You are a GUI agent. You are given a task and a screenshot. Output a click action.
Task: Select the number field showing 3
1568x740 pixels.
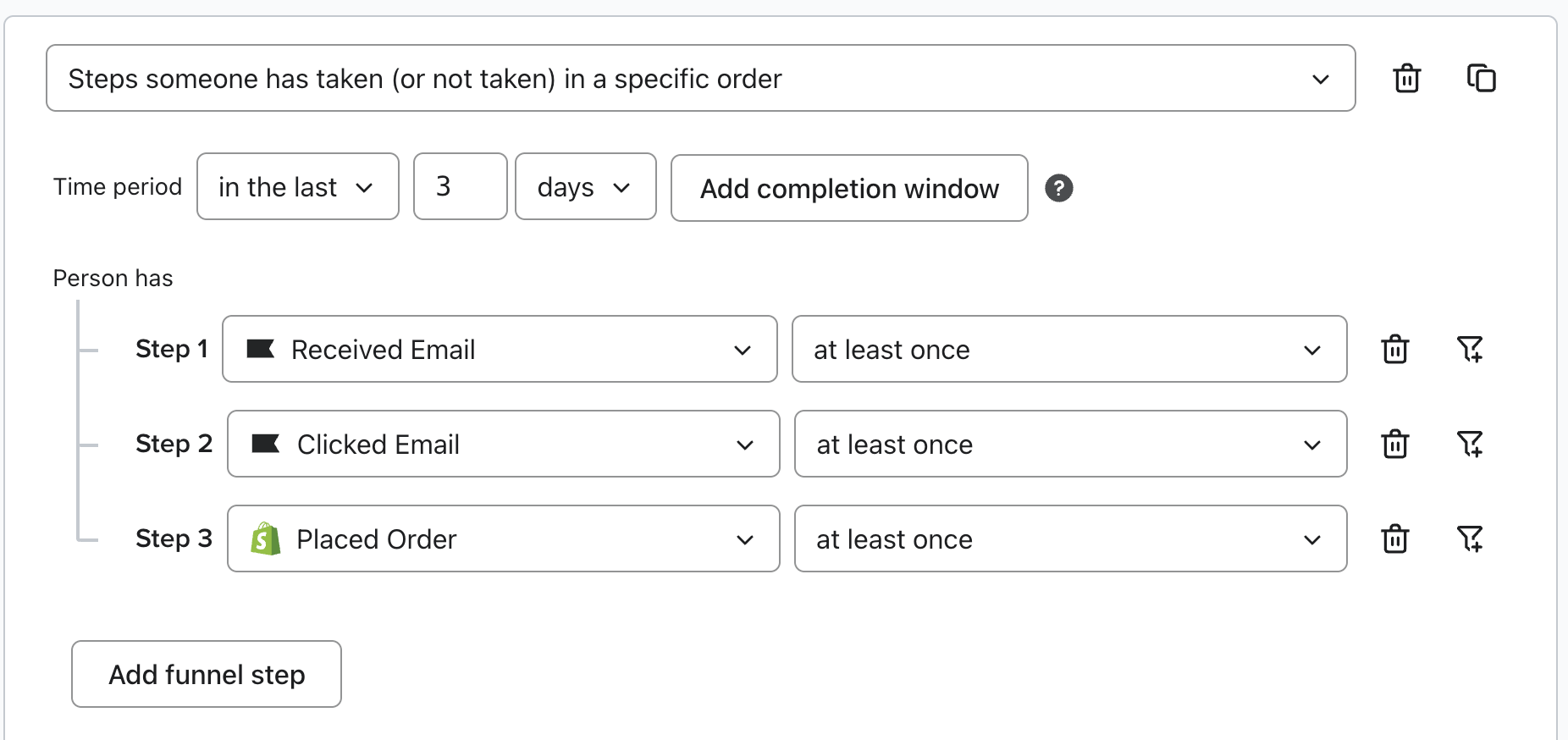[x=460, y=186]
